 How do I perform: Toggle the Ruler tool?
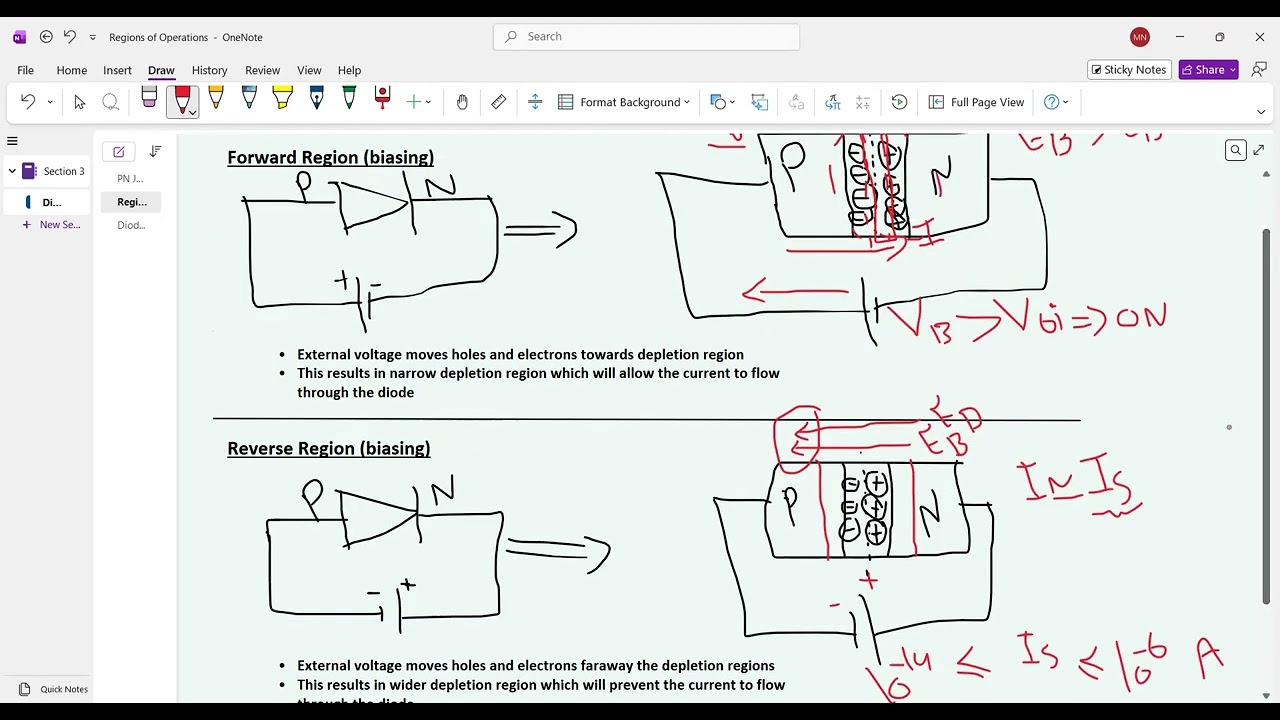coord(498,102)
